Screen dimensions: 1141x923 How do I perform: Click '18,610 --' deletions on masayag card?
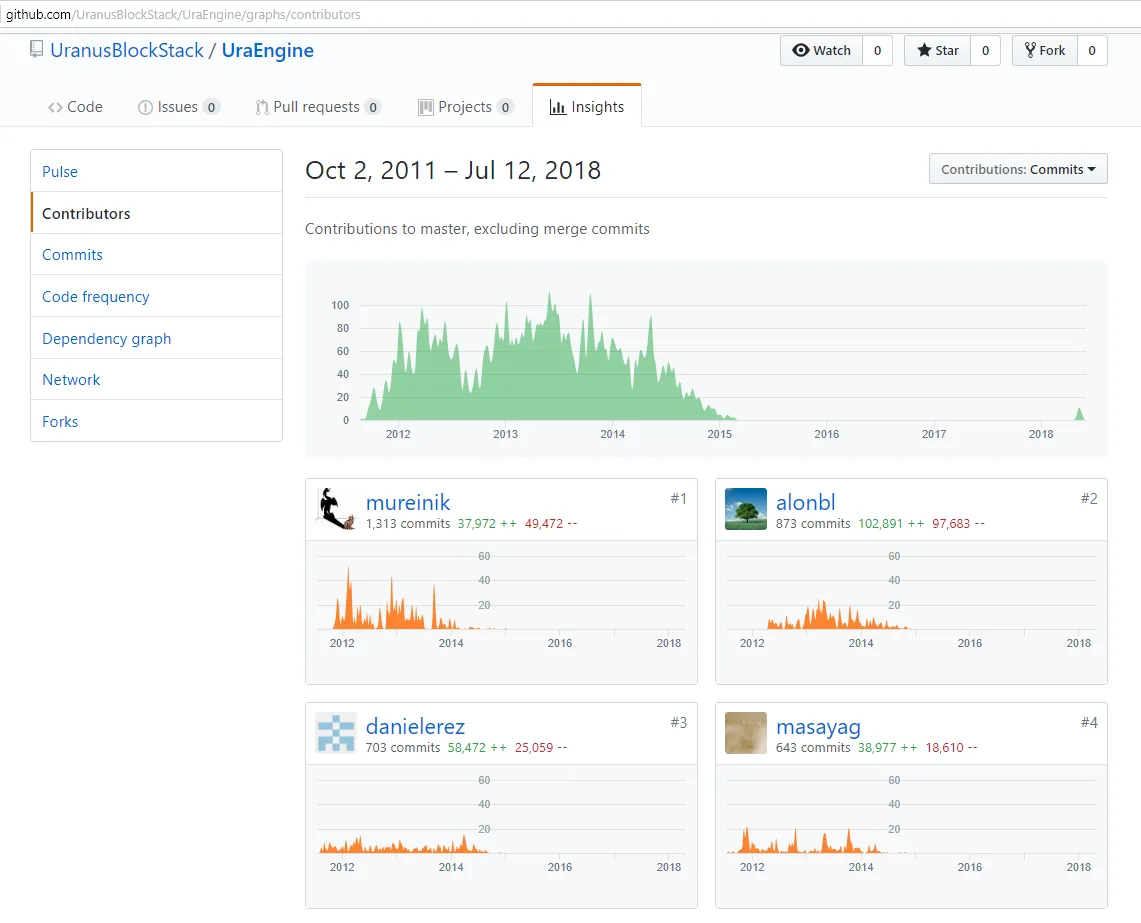point(952,748)
